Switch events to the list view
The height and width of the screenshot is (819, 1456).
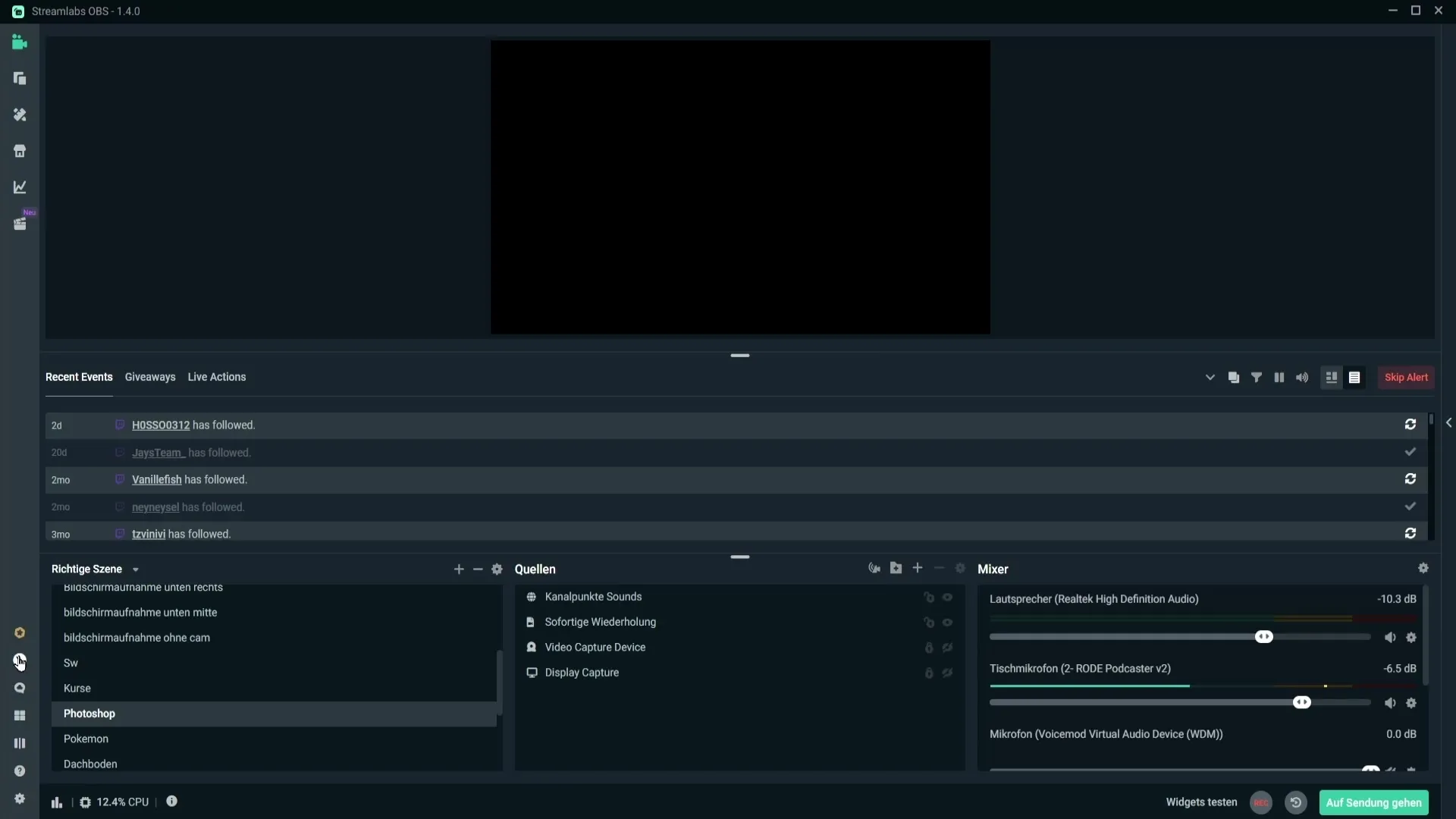1354,378
